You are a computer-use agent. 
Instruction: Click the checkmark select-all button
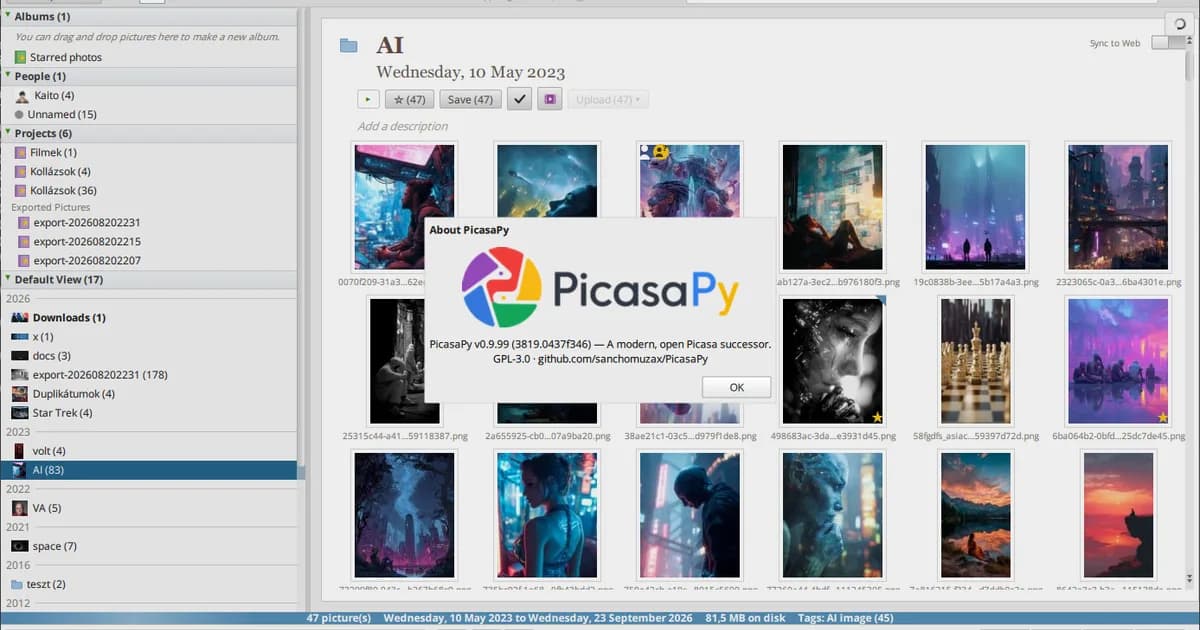point(519,99)
